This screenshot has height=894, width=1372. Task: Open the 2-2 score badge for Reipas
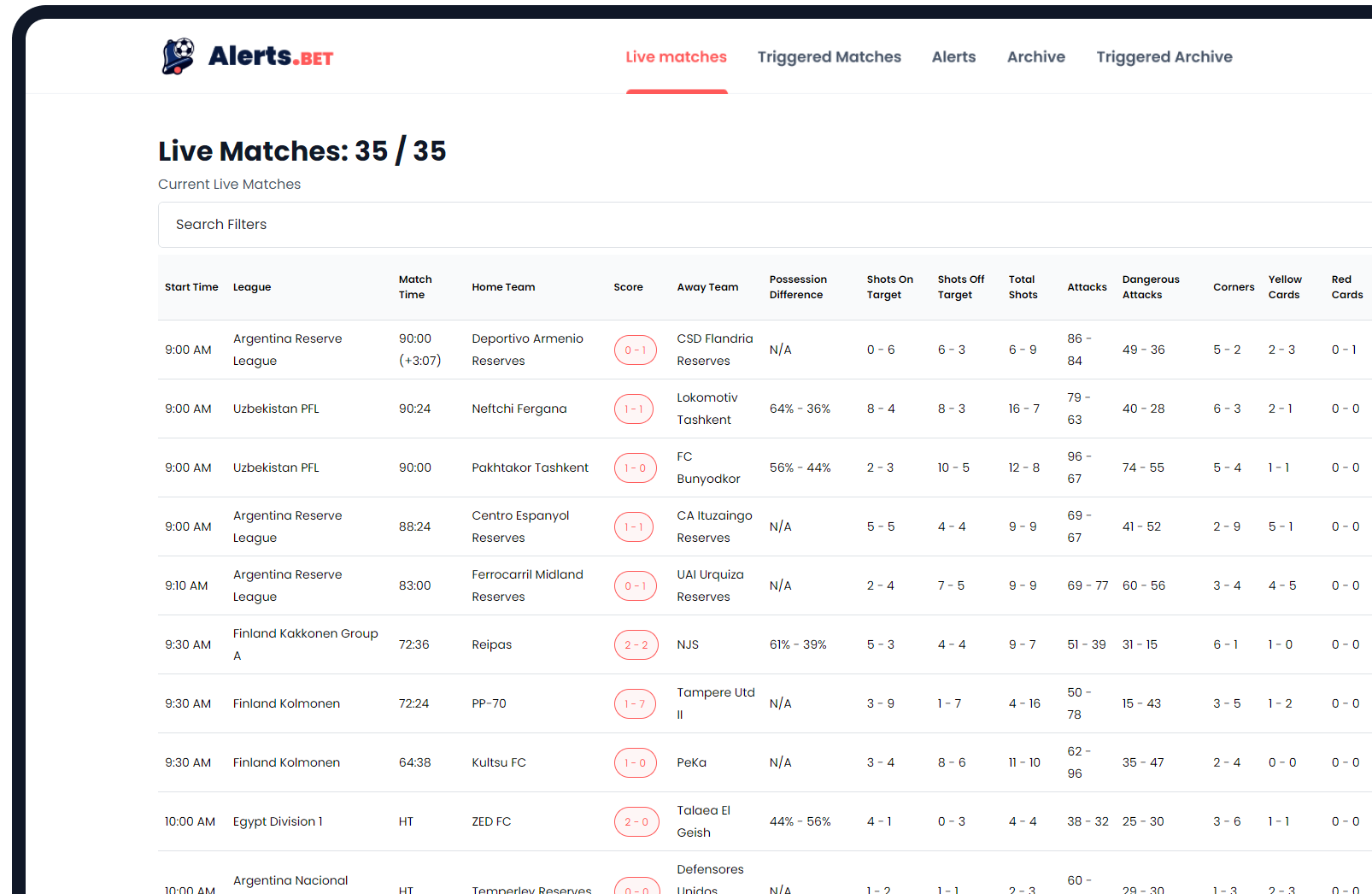(636, 645)
